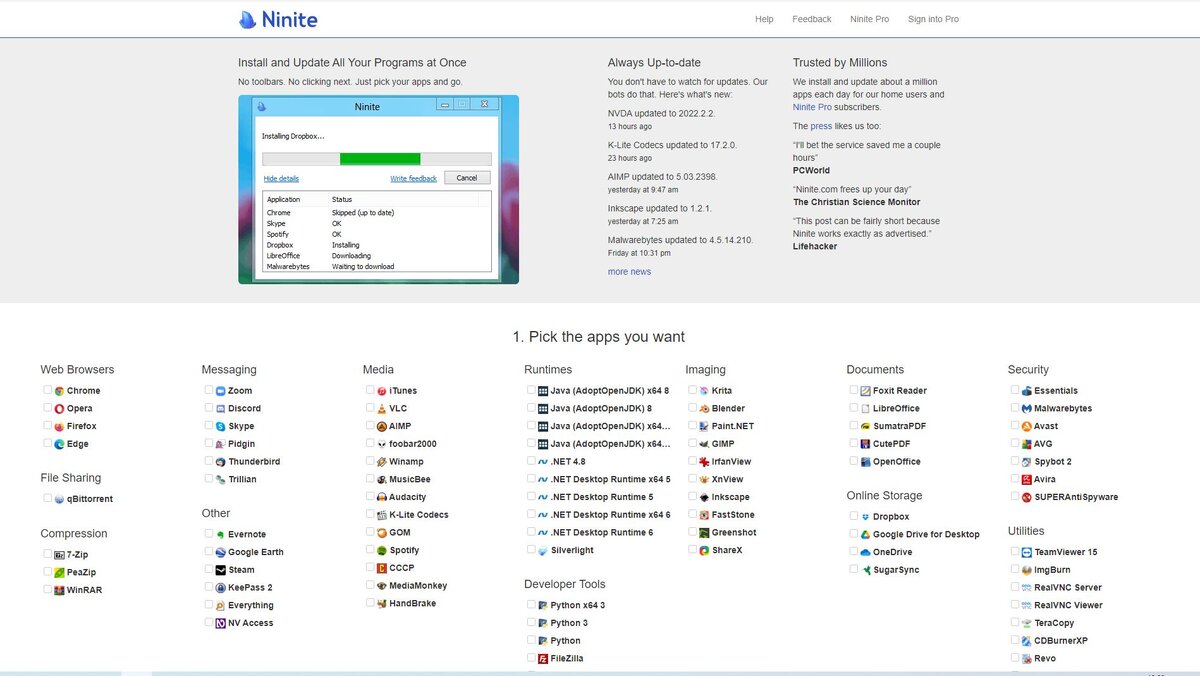1200x676 pixels.
Task: Open the Help page link
Action: 764,19
